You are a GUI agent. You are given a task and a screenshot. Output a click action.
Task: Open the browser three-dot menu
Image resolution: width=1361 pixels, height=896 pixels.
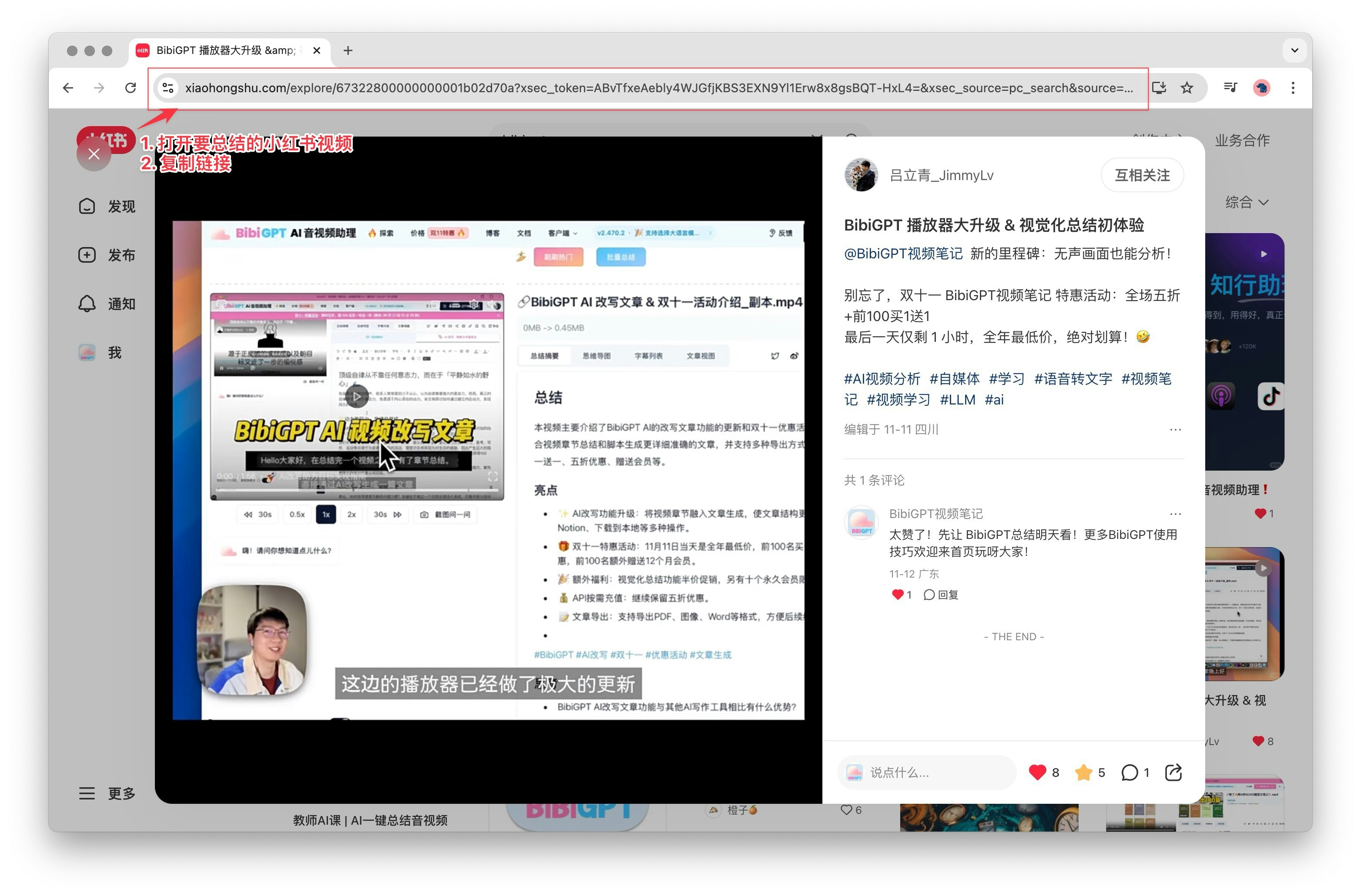click(1292, 87)
